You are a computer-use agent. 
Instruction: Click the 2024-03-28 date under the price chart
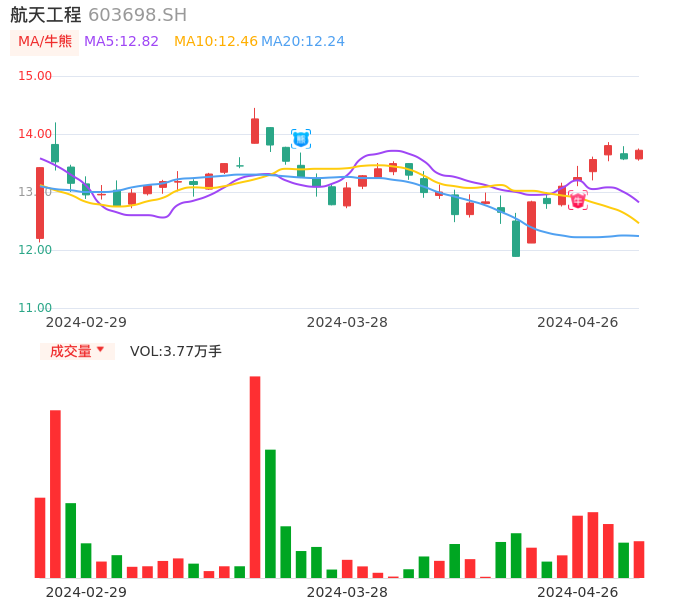click(x=347, y=322)
